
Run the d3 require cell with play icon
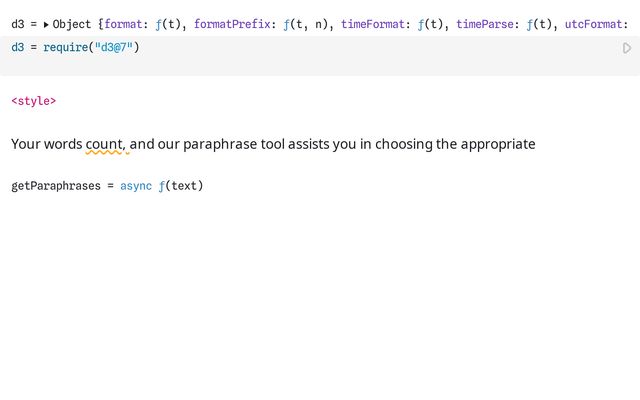coord(627,48)
